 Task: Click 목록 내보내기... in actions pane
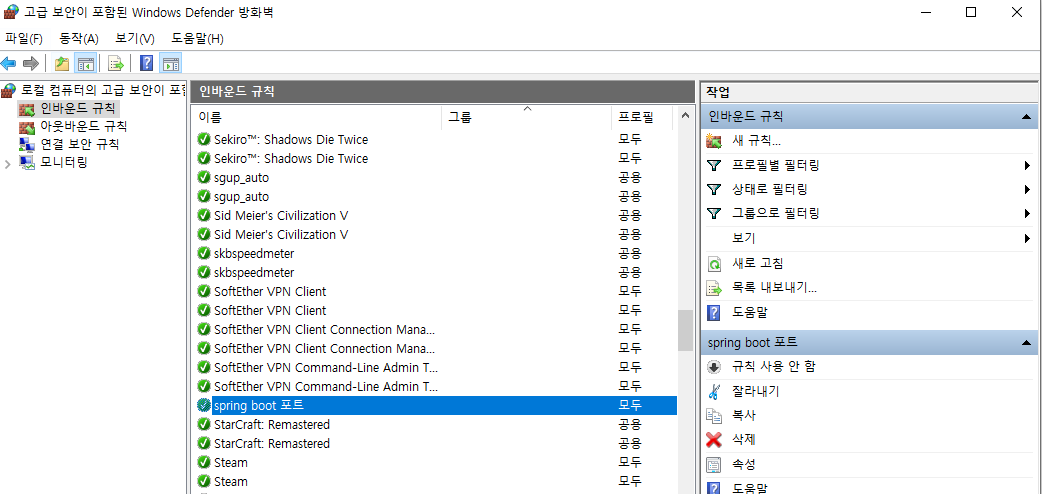coord(774,288)
